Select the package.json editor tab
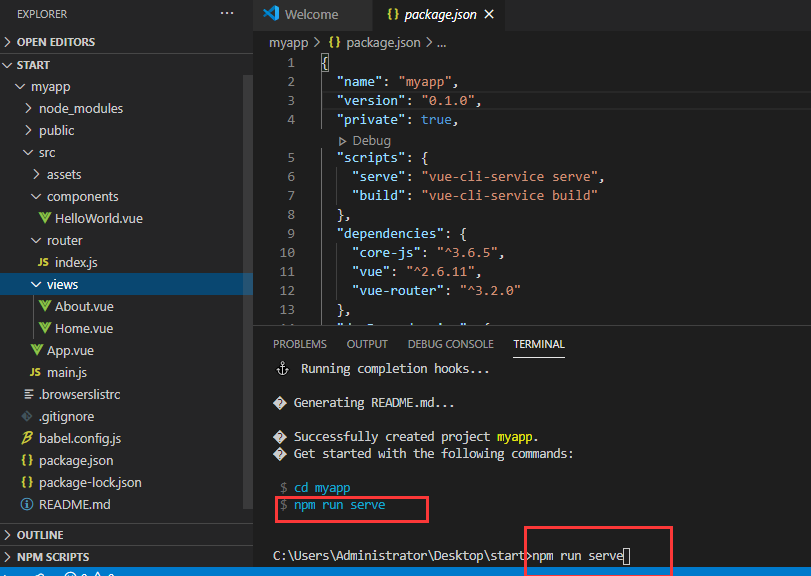Viewport: 811px width, 576px height. (440, 14)
